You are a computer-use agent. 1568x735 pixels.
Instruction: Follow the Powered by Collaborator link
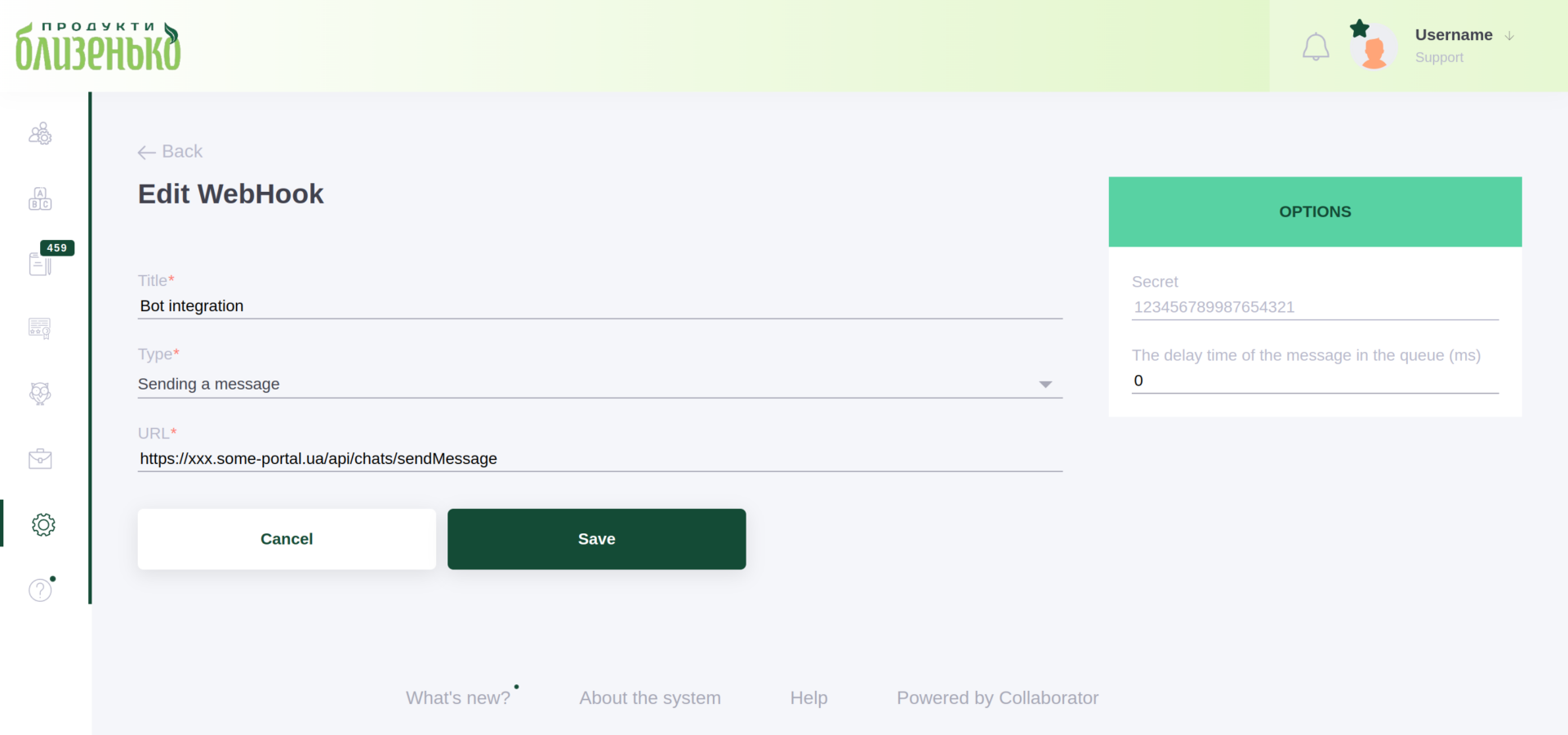pyautogui.click(x=997, y=698)
